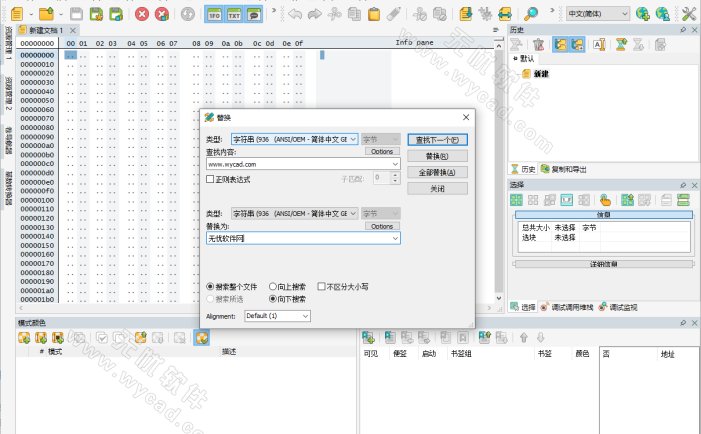Click the globe icon next to language dropdown
The height and width of the screenshot is (434, 701).
click(642, 14)
